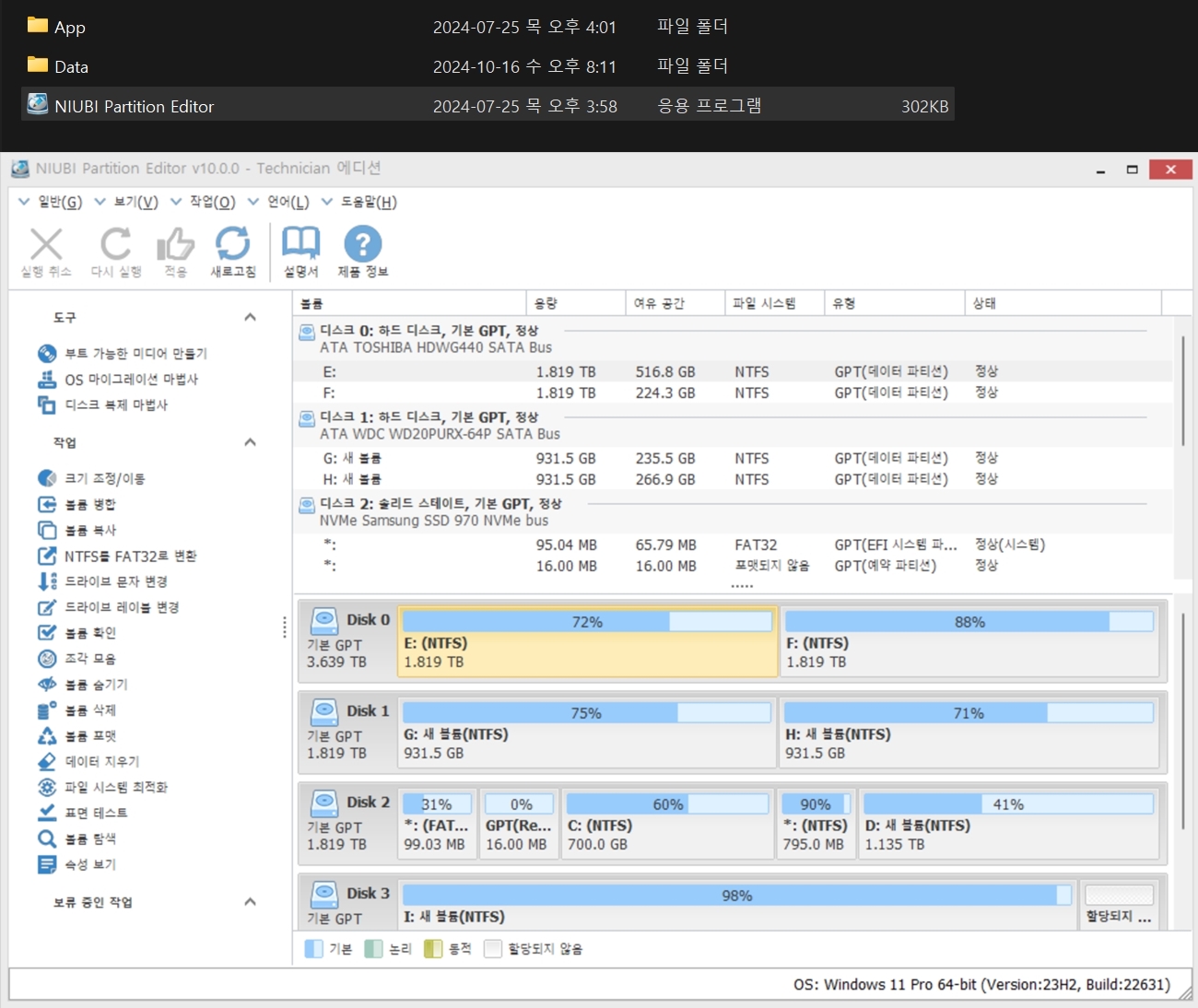
Task: Choose 볼륨 삭제 operation
Action: (x=76, y=710)
